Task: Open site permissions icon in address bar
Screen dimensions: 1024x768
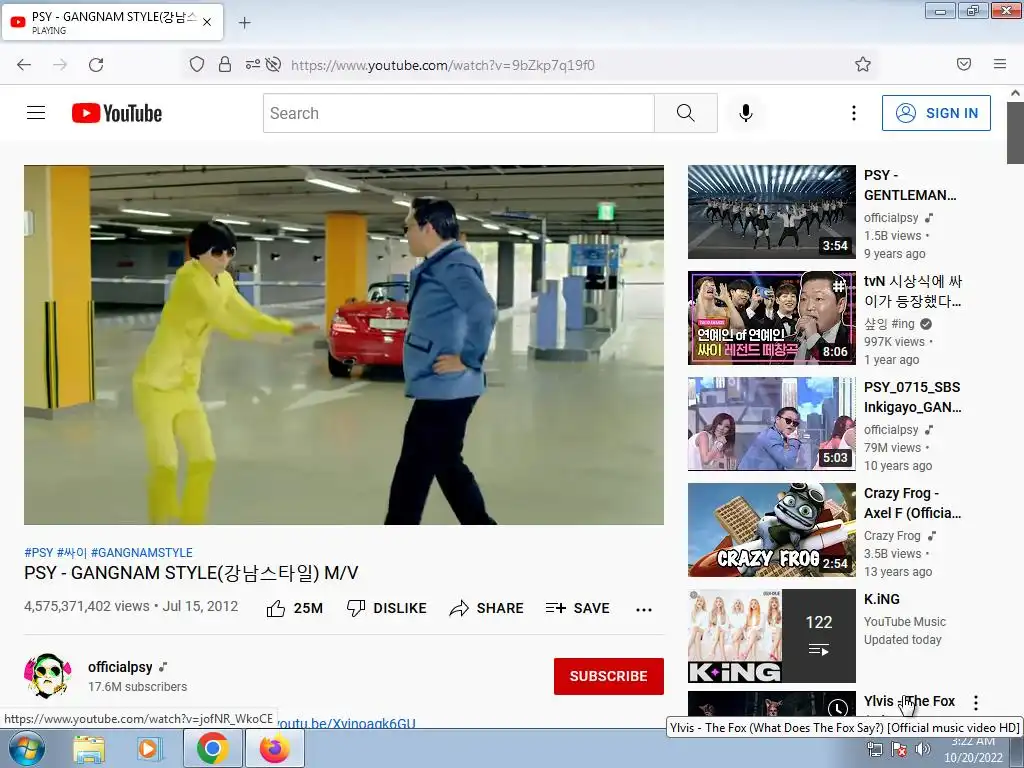Action: 253,64
